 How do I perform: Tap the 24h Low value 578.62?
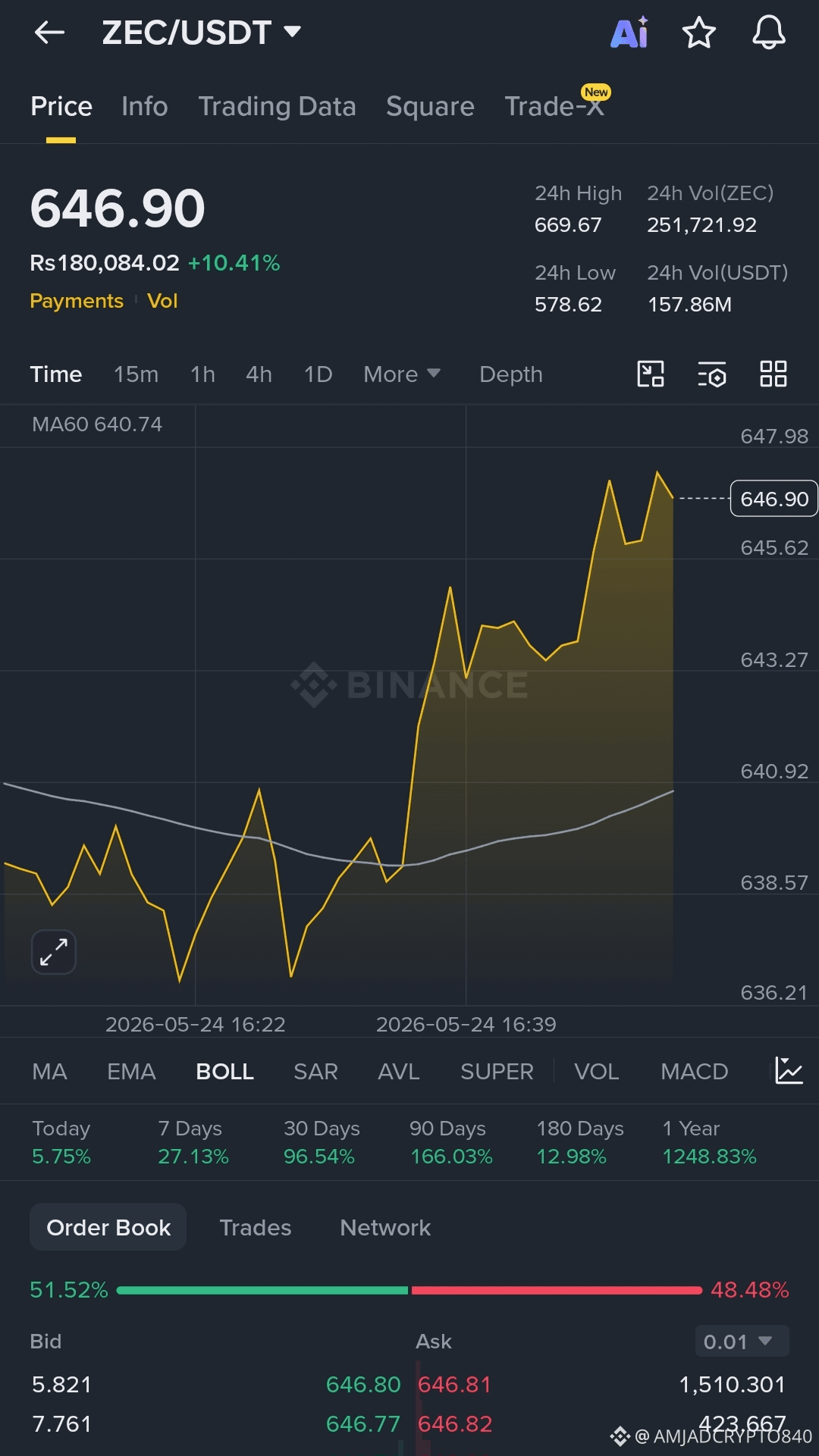pos(568,305)
